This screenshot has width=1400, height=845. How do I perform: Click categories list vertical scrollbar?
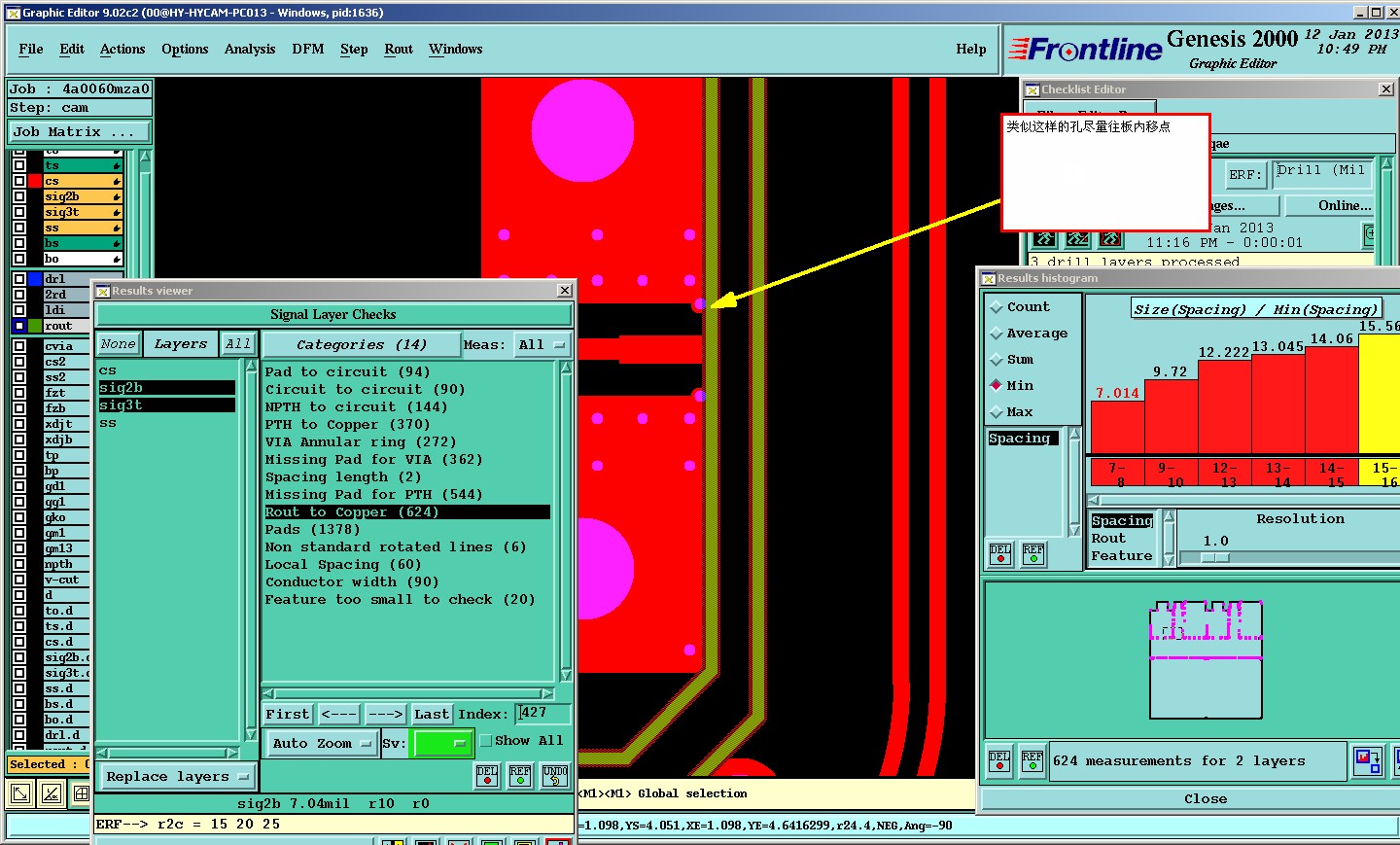tap(566, 520)
